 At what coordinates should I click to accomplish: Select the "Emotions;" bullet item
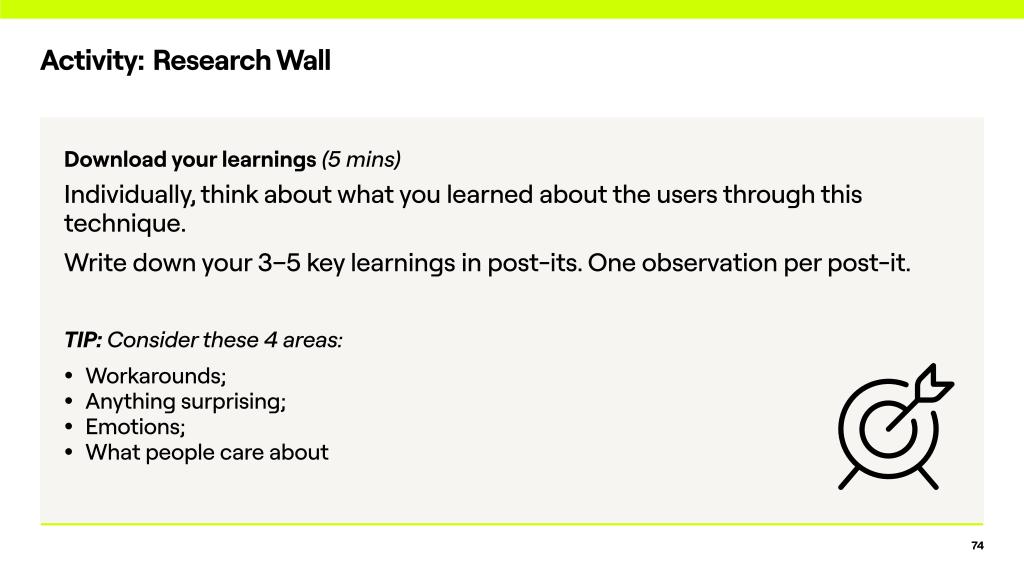coord(135,427)
